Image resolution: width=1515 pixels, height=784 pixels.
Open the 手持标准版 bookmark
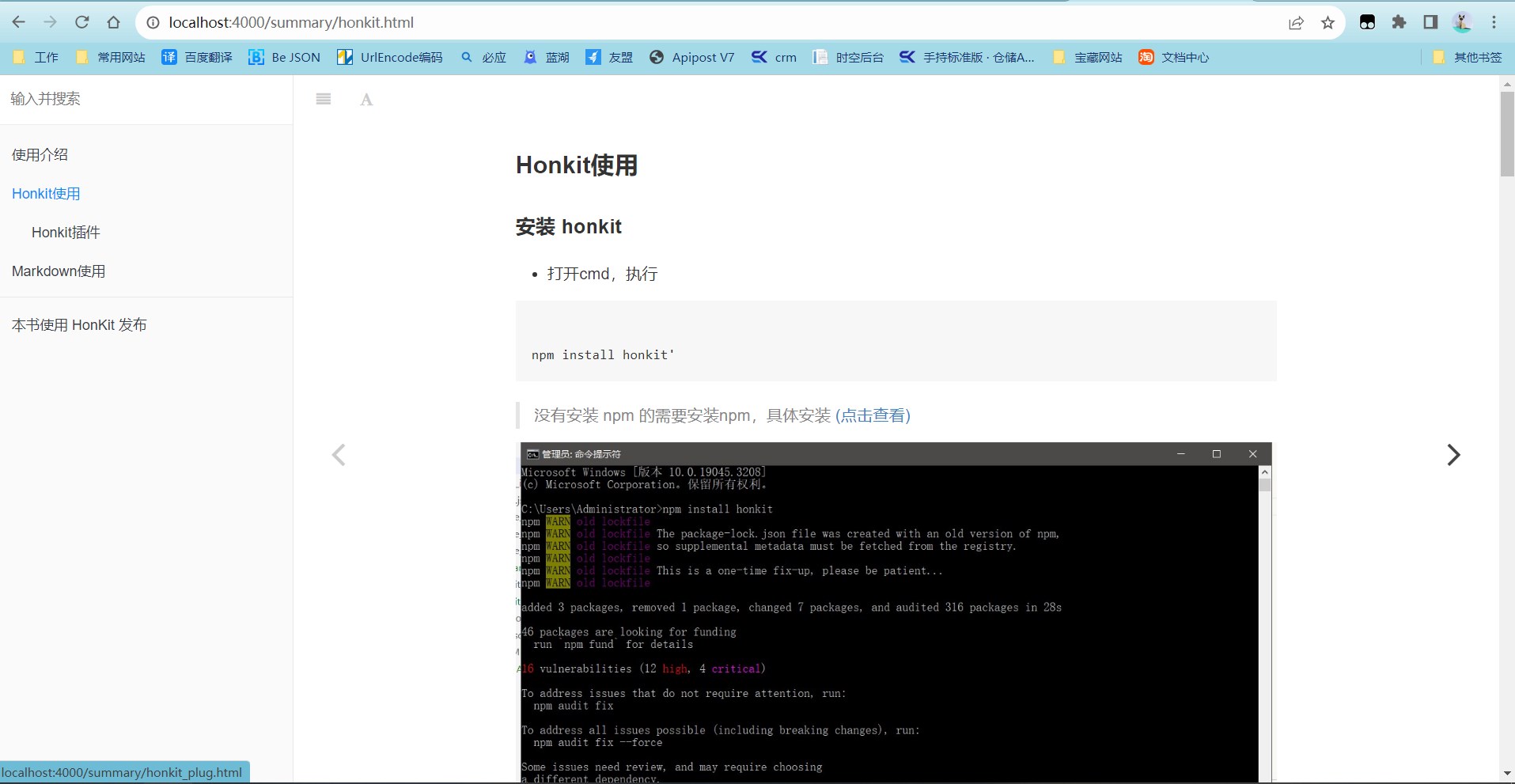coord(967,57)
